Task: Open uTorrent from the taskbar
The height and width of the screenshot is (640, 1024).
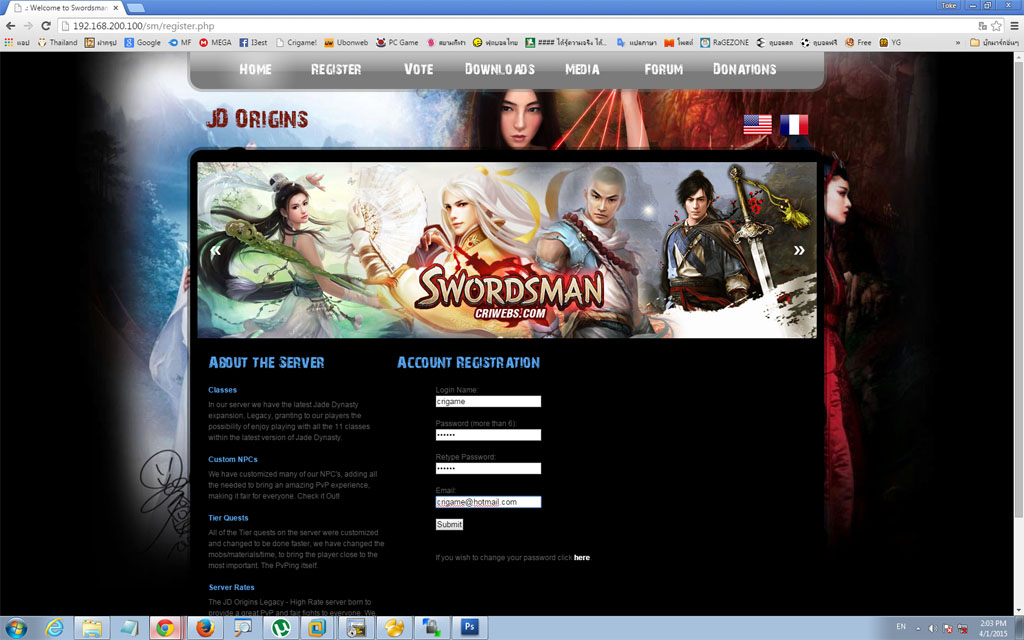Action: [280, 628]
